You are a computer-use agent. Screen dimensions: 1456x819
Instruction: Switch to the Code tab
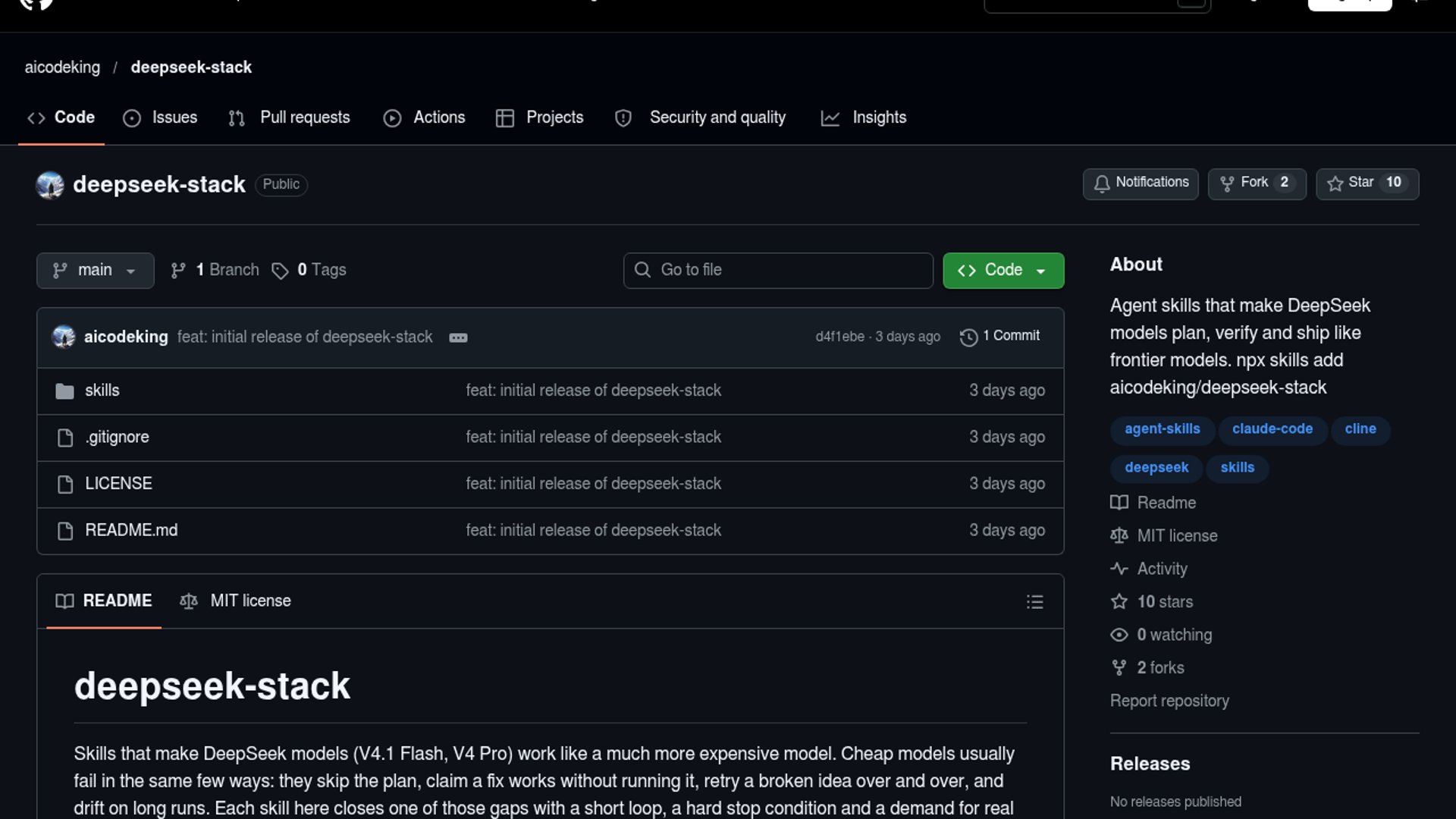(x=61, y=118)
